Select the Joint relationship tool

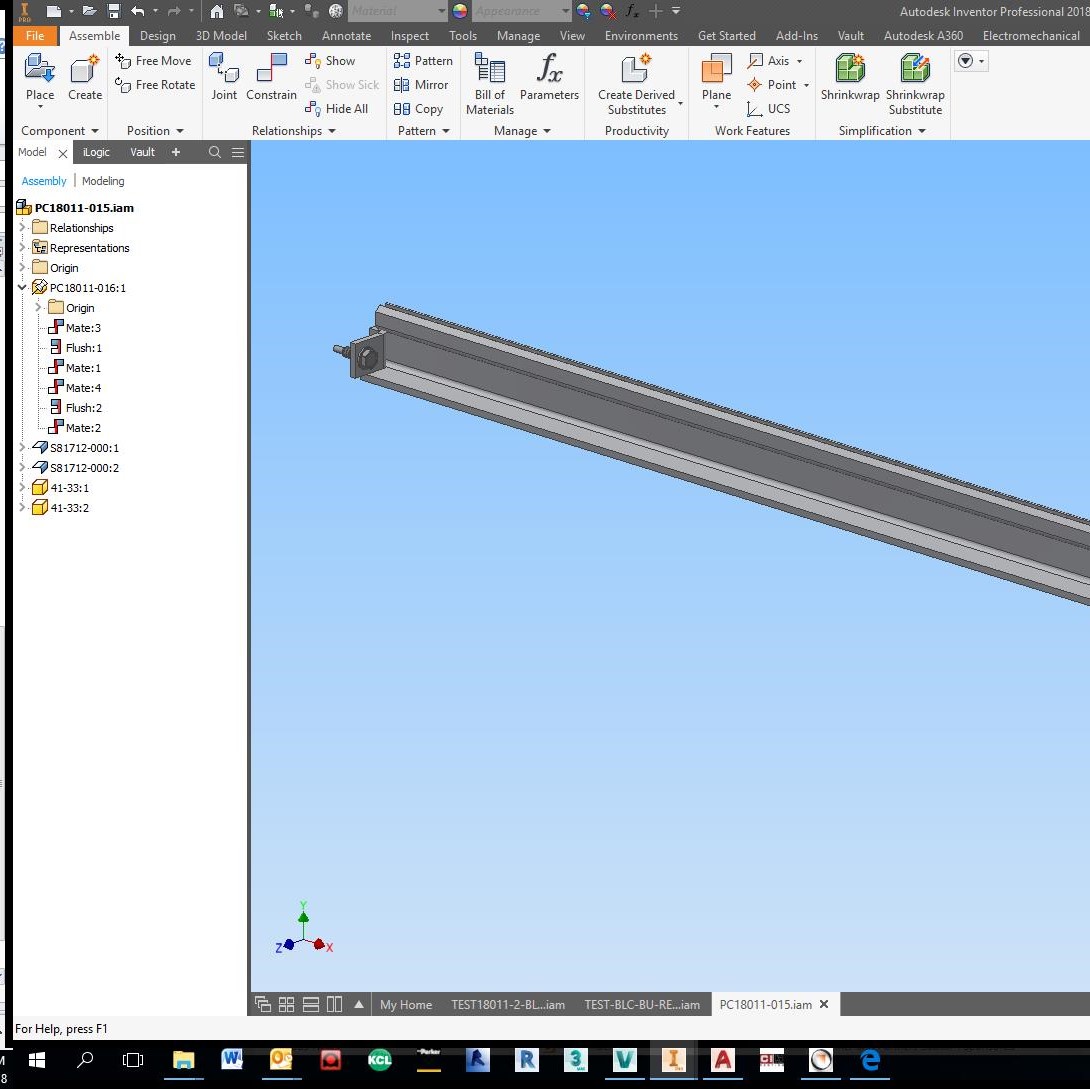[x=224, y=77]
